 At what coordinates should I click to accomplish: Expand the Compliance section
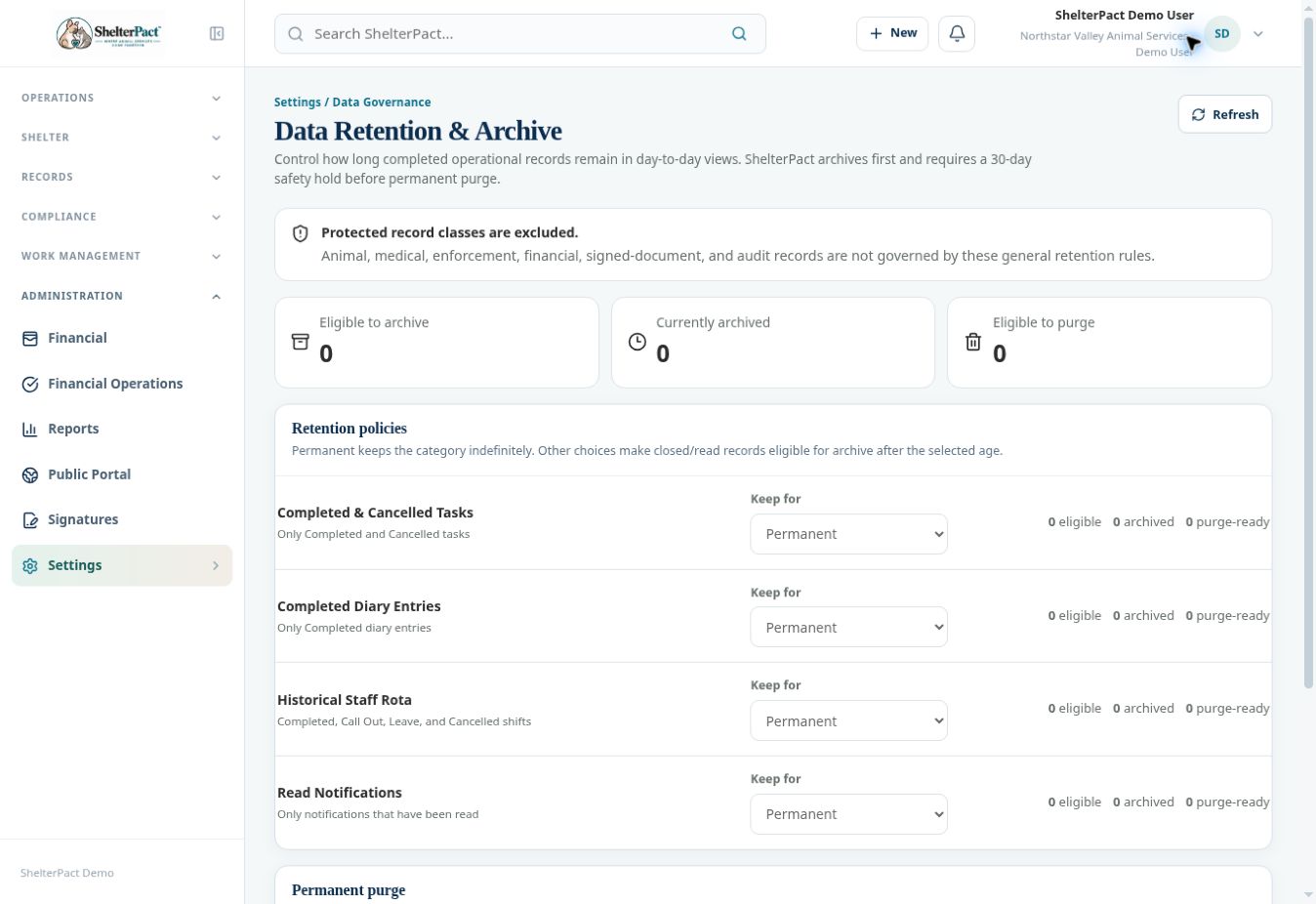coord(122,217)
